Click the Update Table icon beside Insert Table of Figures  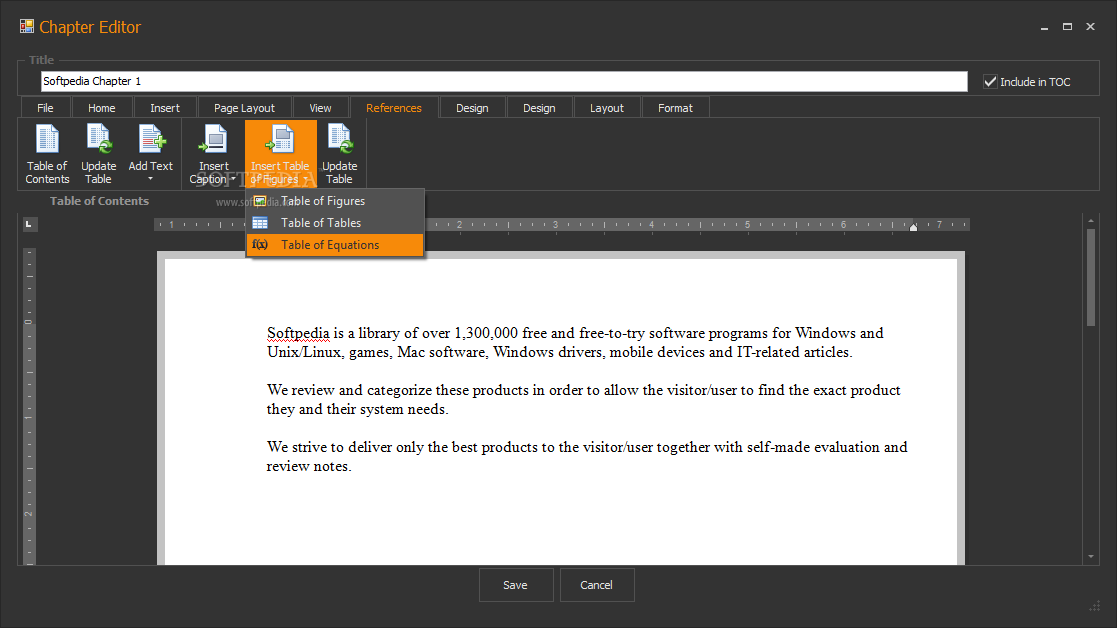(x=339, y=140)
